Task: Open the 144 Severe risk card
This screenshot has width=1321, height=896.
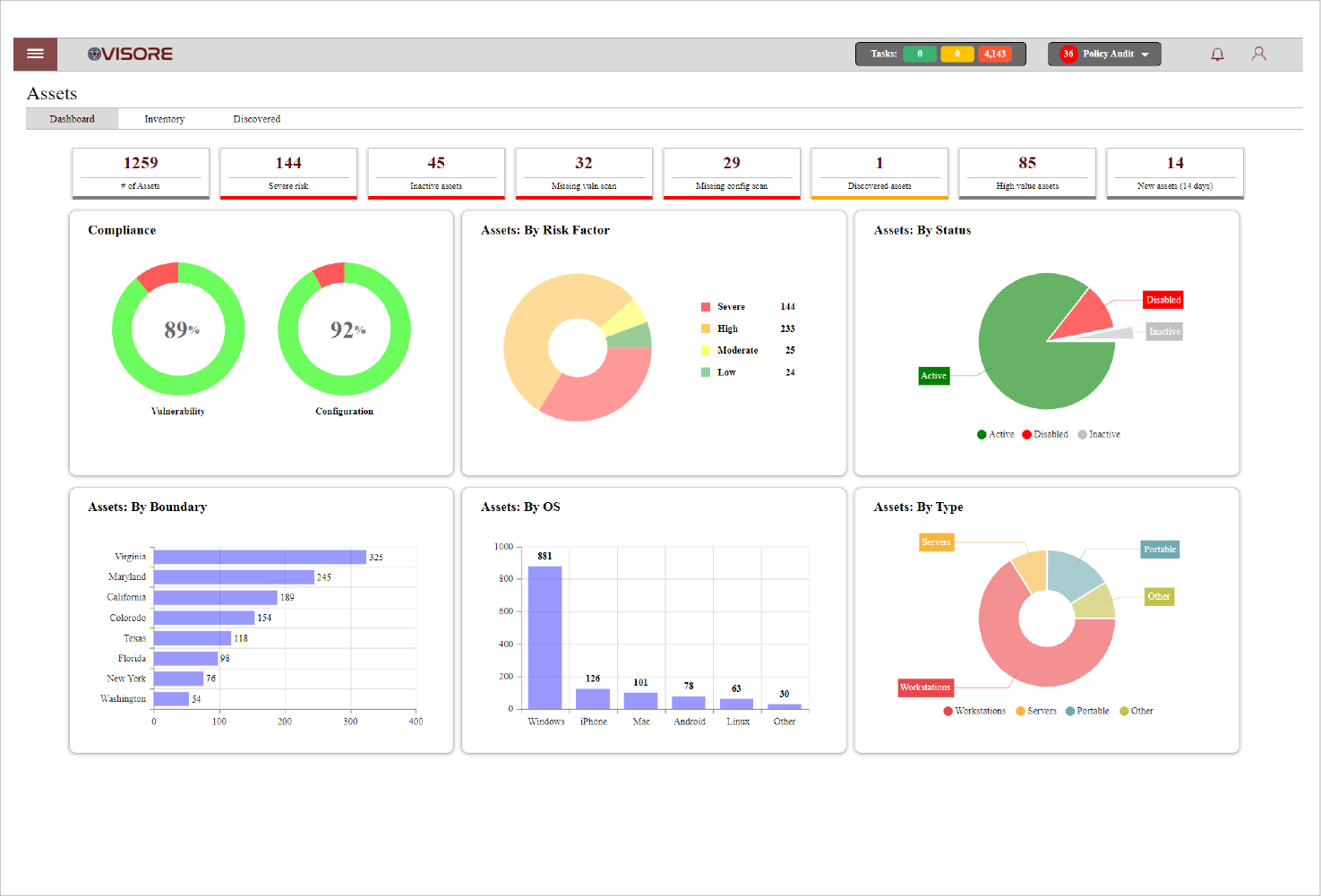Action: coord(288,173)
